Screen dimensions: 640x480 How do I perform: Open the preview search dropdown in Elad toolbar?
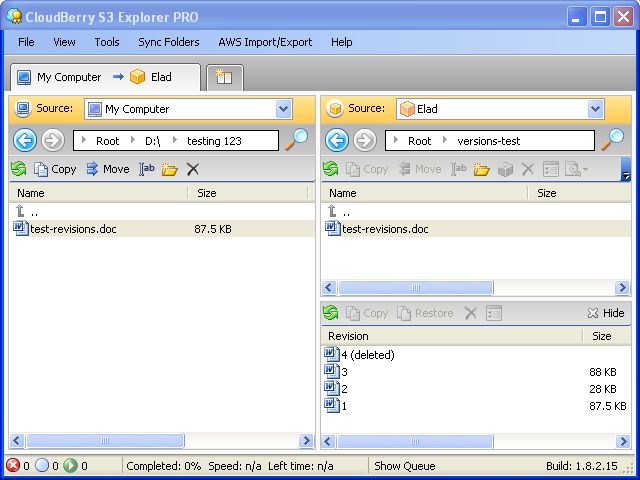(x=576, y=169)
